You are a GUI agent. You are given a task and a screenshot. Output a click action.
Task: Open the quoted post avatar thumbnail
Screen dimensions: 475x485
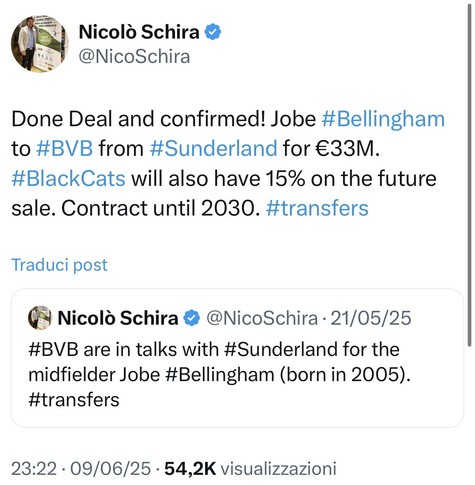point(40,318)
